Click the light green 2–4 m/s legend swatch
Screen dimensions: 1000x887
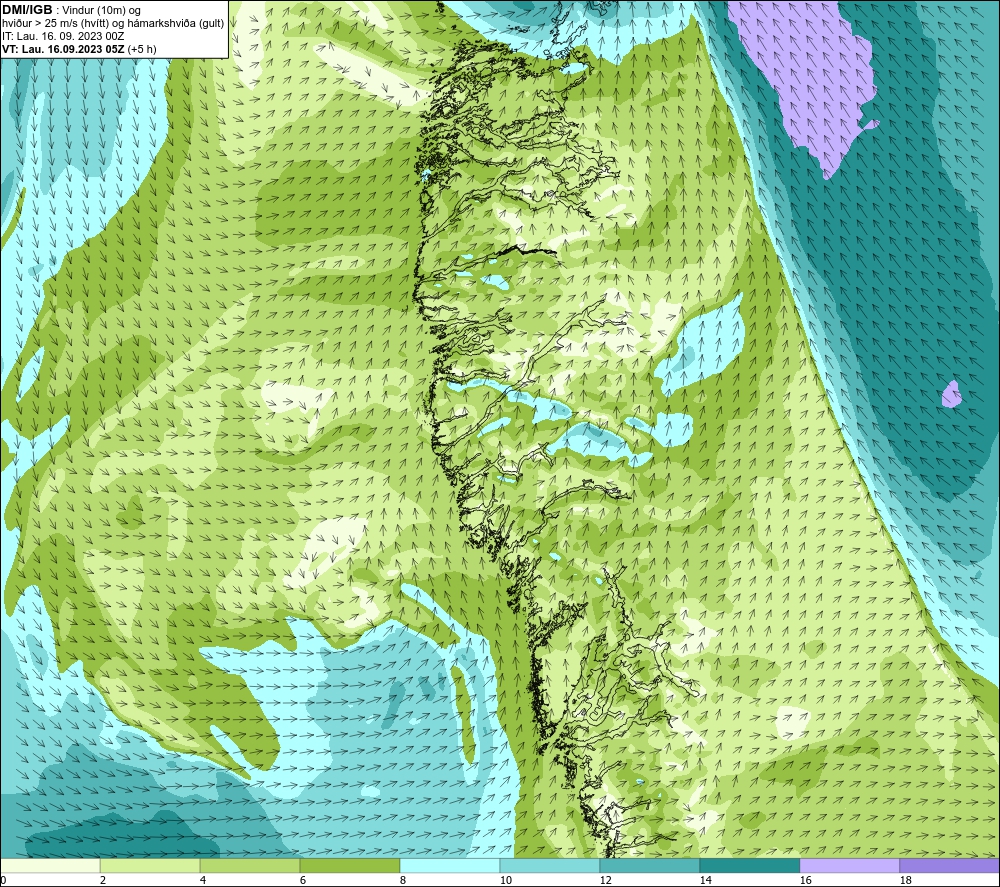click(150, 865)
